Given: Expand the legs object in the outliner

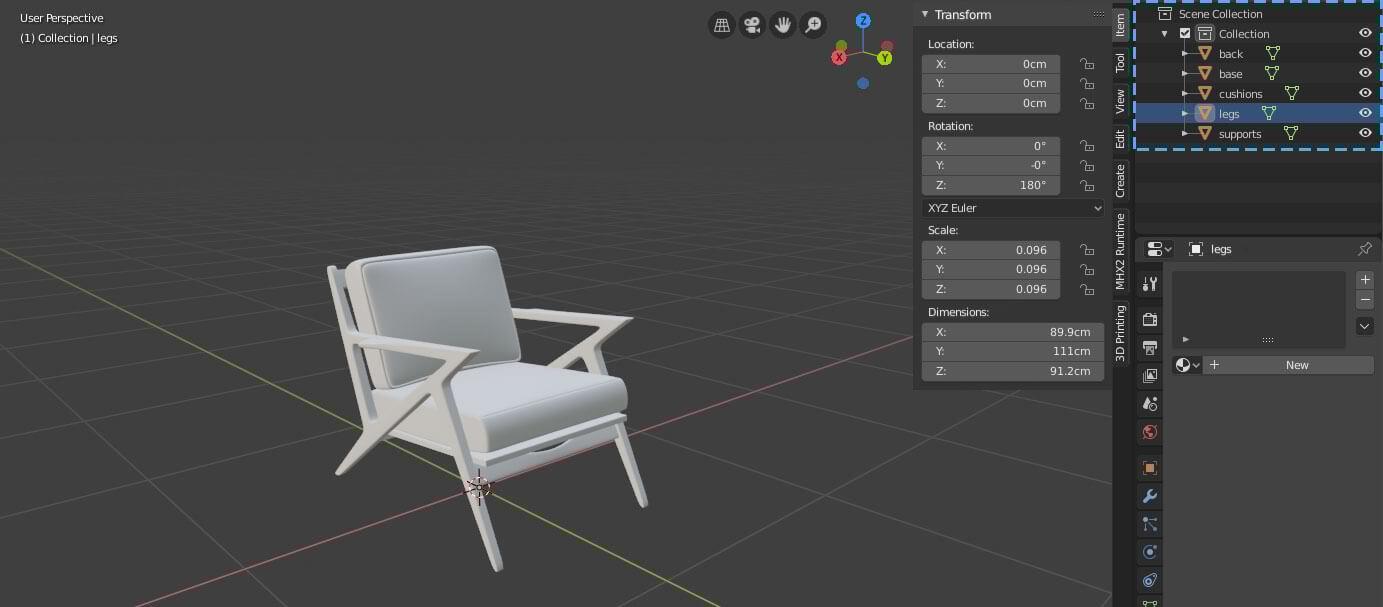Looking at the screenshot, I should coord(1184,113).
